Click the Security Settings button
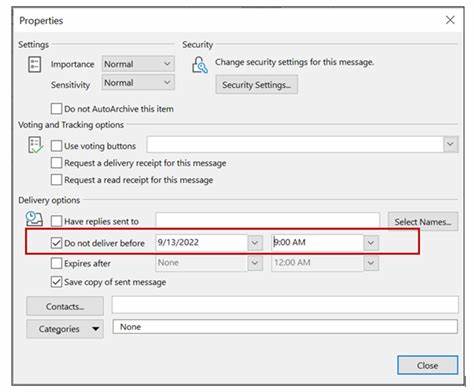This screenshot has width=474, height=392. tap(256, 85)
